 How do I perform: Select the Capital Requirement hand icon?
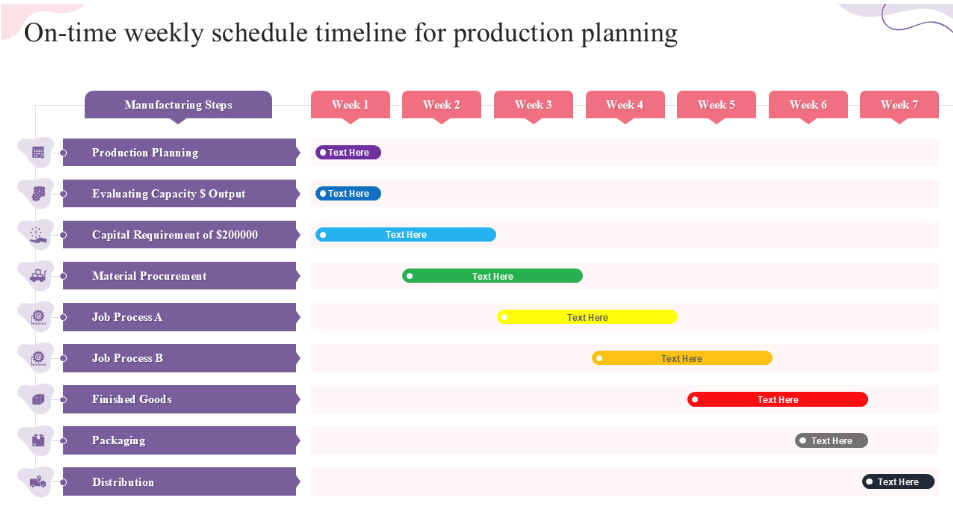click(x=38, y=235)
